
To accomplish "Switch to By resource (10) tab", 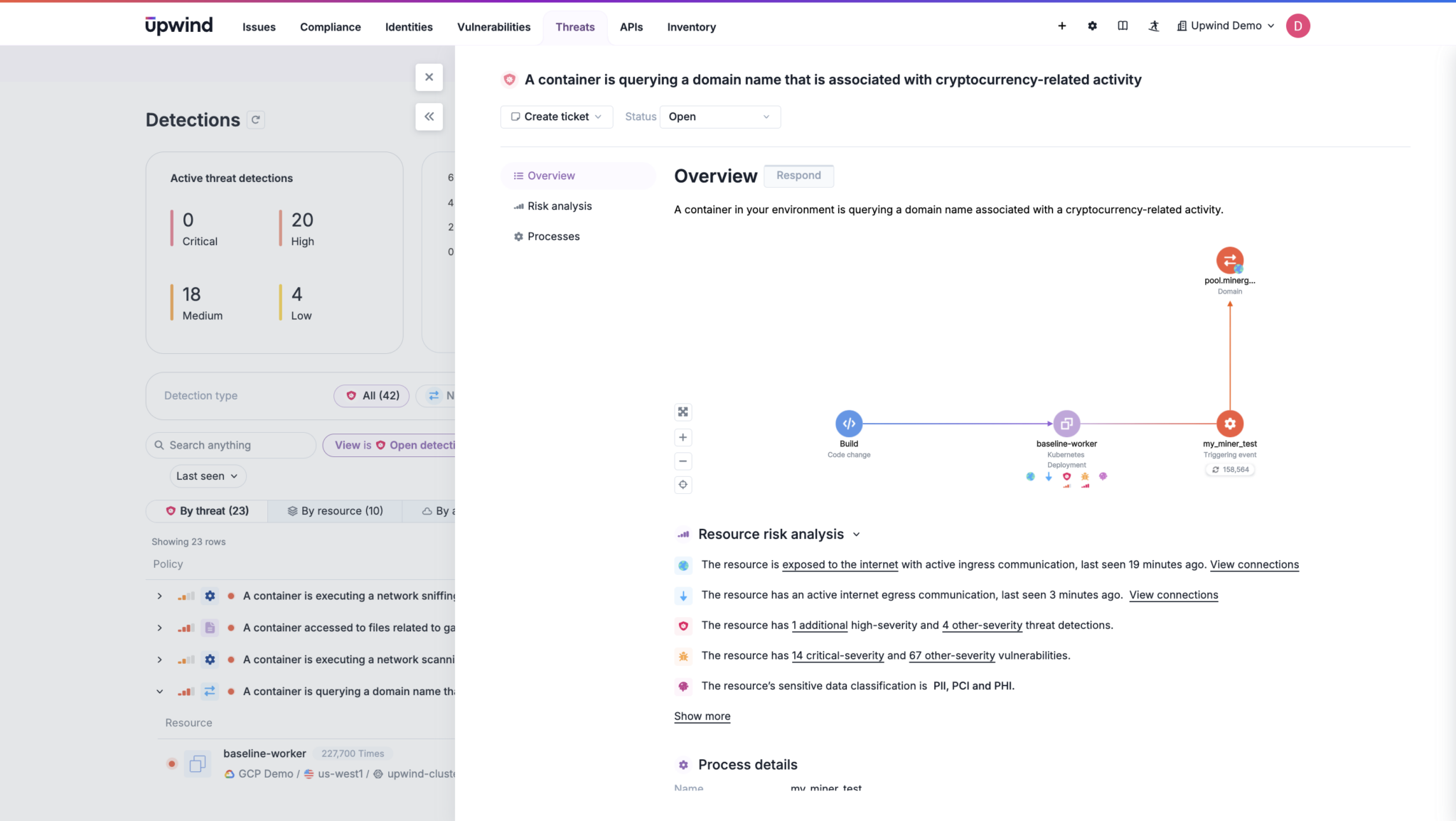I will pos(335,511).
